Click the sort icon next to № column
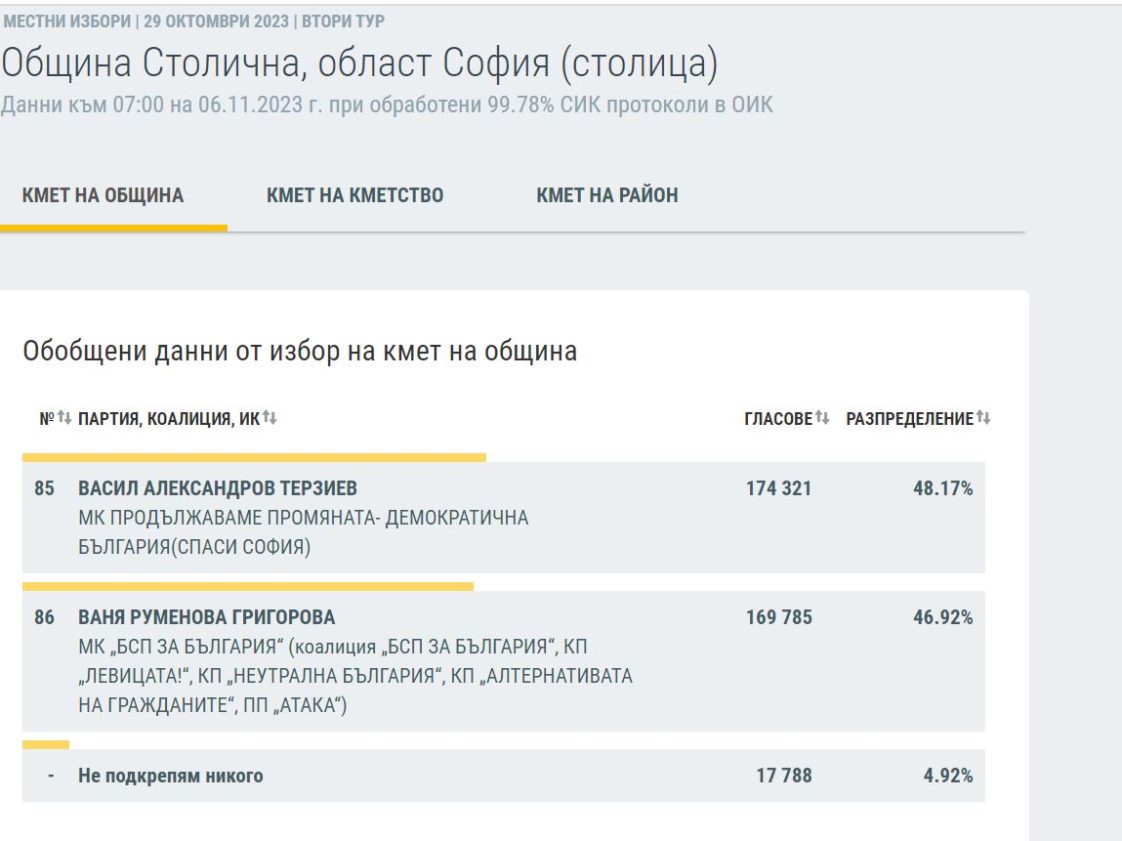 (64, 418)
